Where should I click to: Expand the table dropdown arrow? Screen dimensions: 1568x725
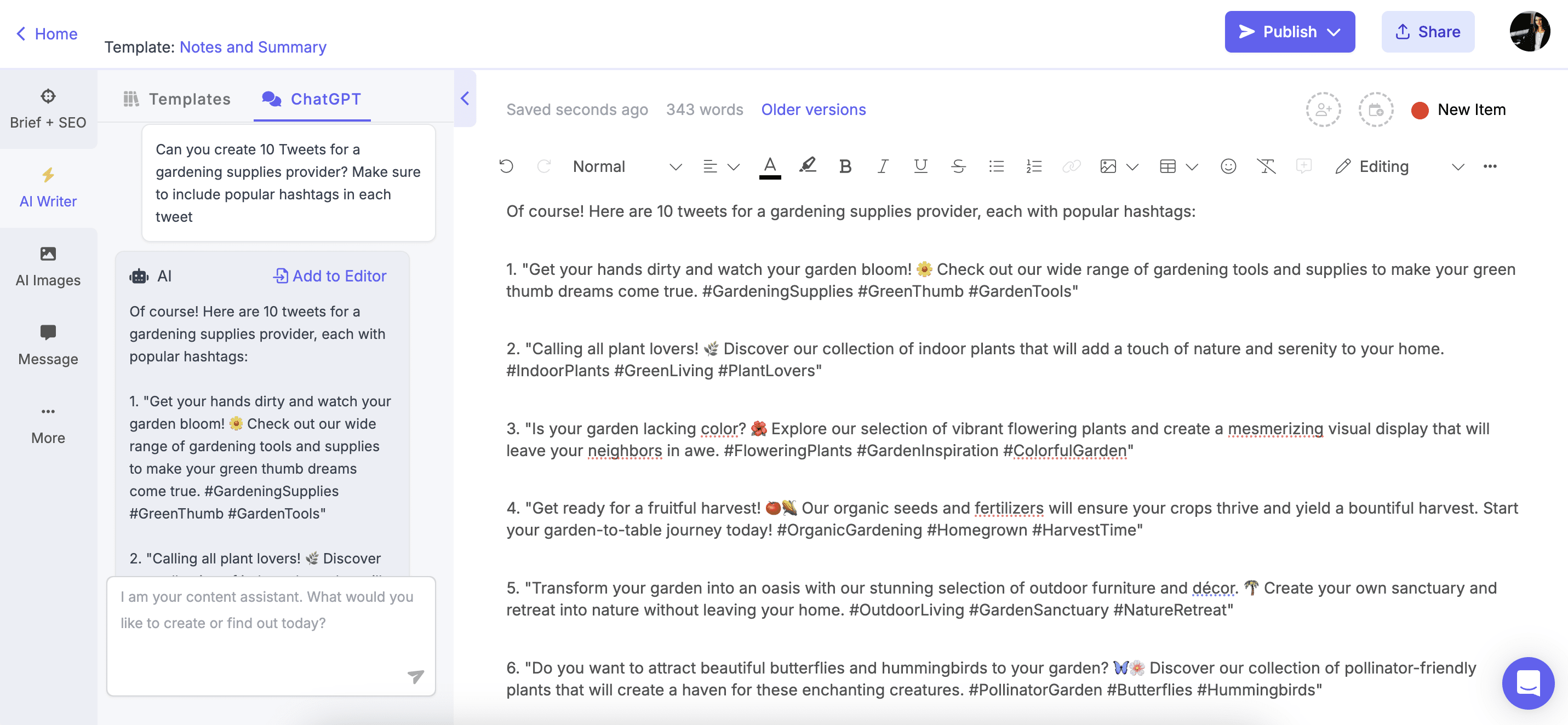[x=1191, y=166]
